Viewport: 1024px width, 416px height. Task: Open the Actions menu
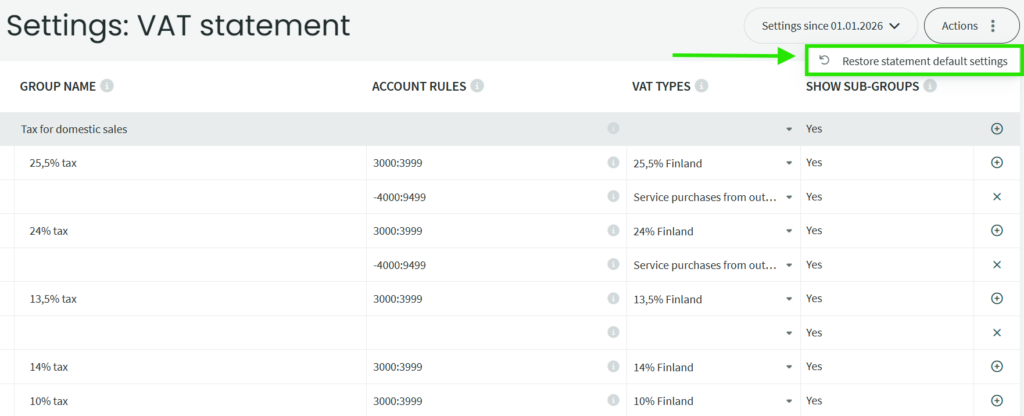pos(969,26)
